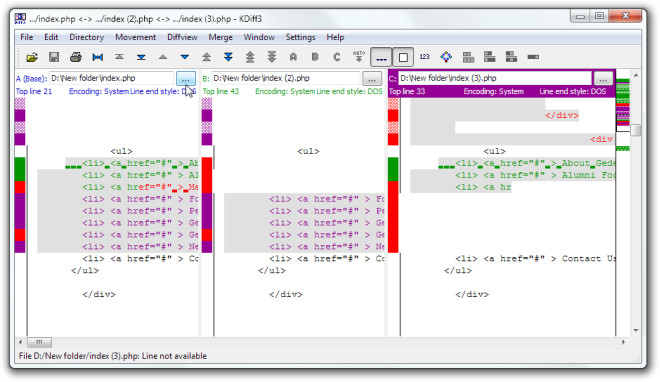
Task: Go to previous delta icon
Action: [x=163, y=57]
